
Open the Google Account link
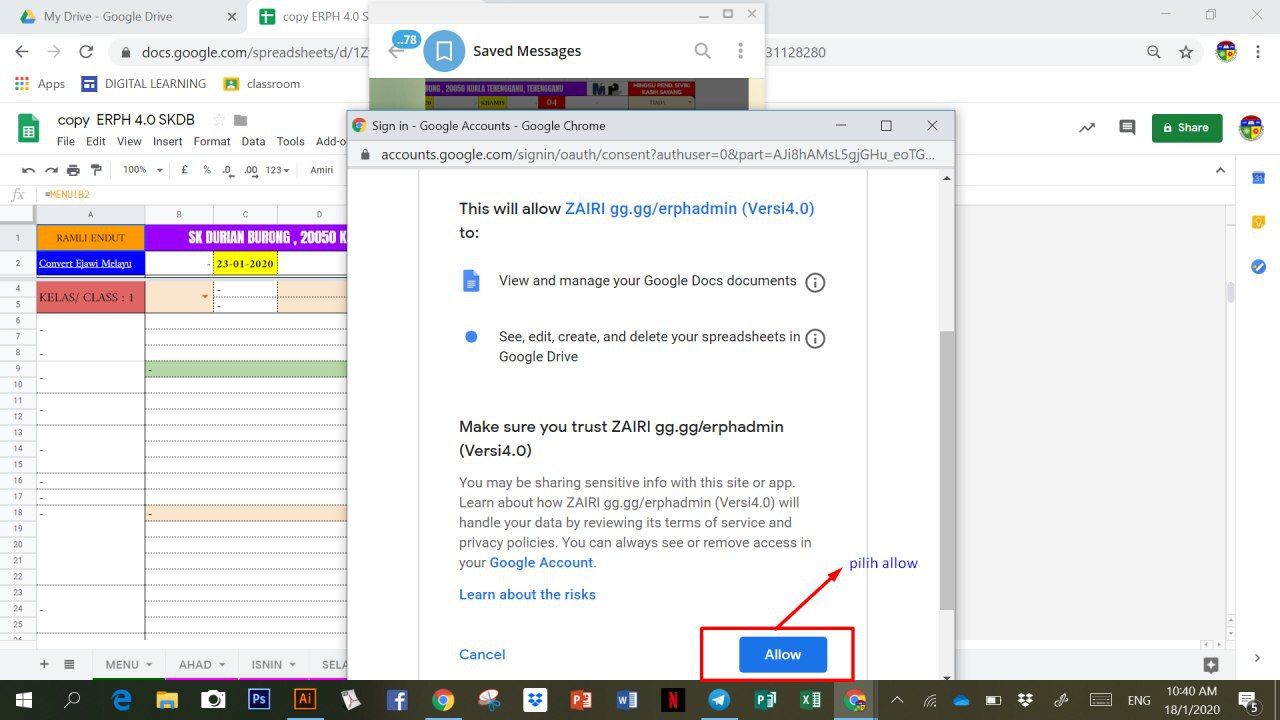541,562
